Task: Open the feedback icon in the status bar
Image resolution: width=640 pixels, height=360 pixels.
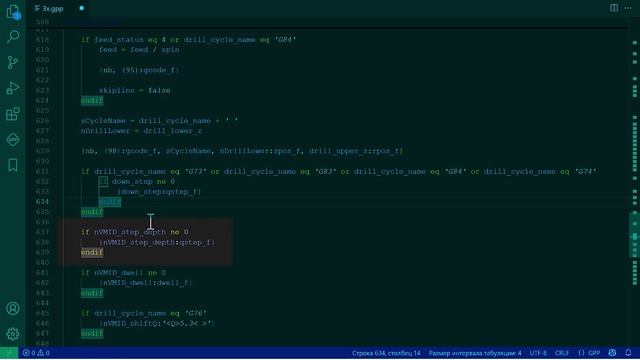Action: (x=612, y=353)
